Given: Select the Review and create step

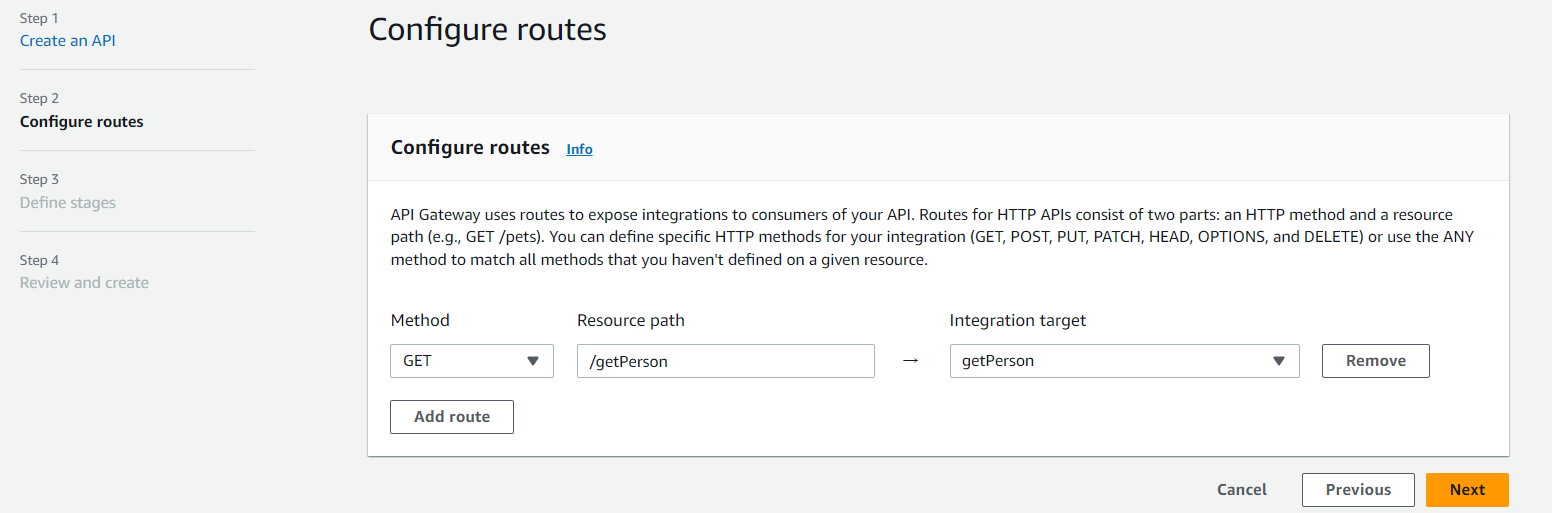Looking at the screenshot, I should tap(84, 283).
